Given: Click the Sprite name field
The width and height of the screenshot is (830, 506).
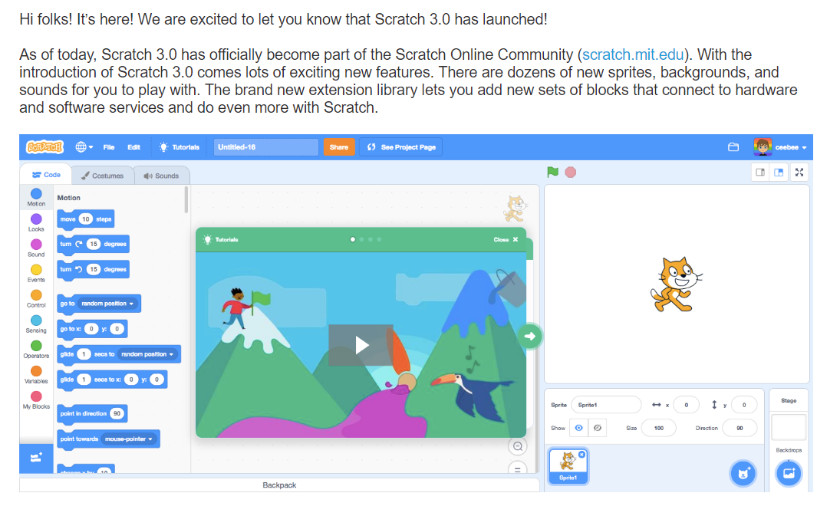Looking at the screenshot, I should click(x=606, y=405).
